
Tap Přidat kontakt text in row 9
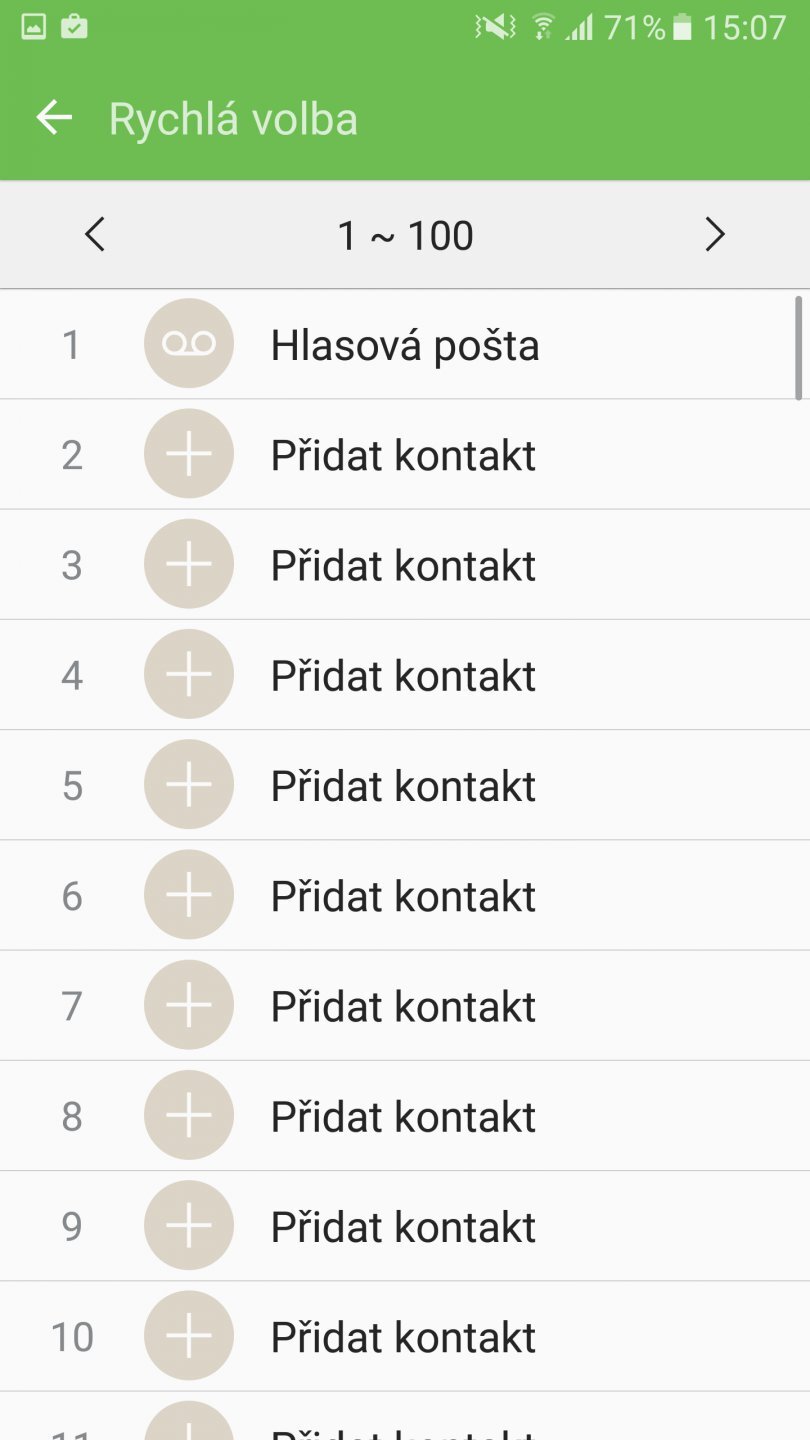[403, 1227]
